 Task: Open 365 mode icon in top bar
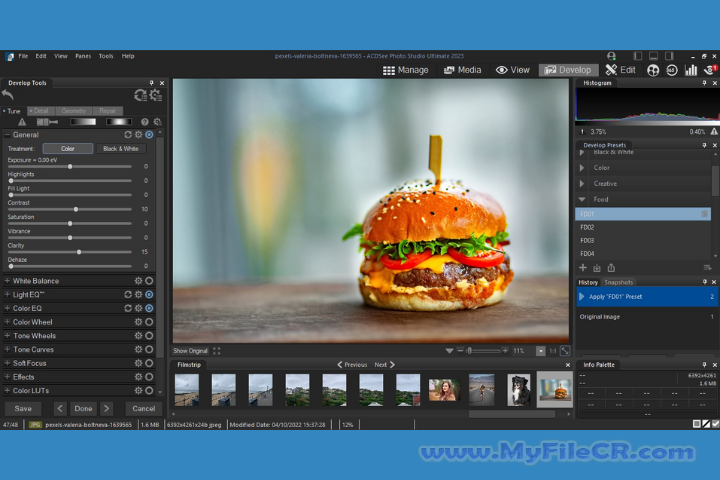point(672,70)
